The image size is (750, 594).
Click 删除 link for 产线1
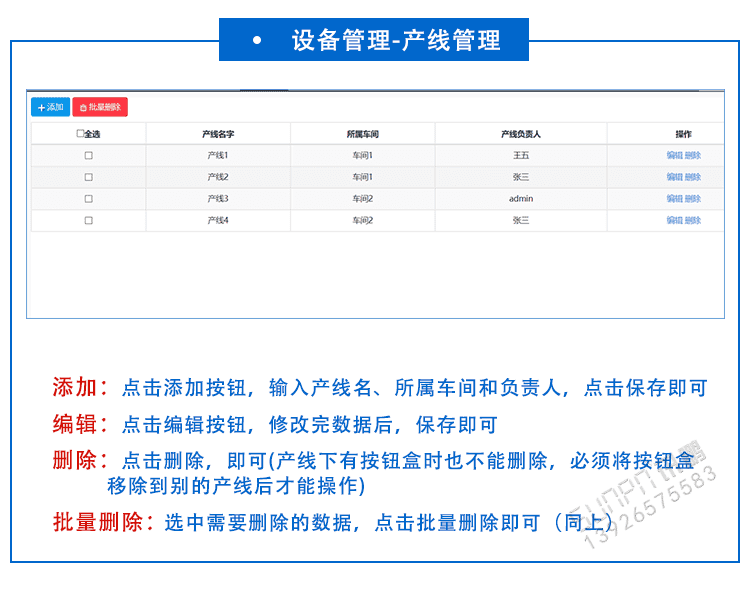coord(693,156)
